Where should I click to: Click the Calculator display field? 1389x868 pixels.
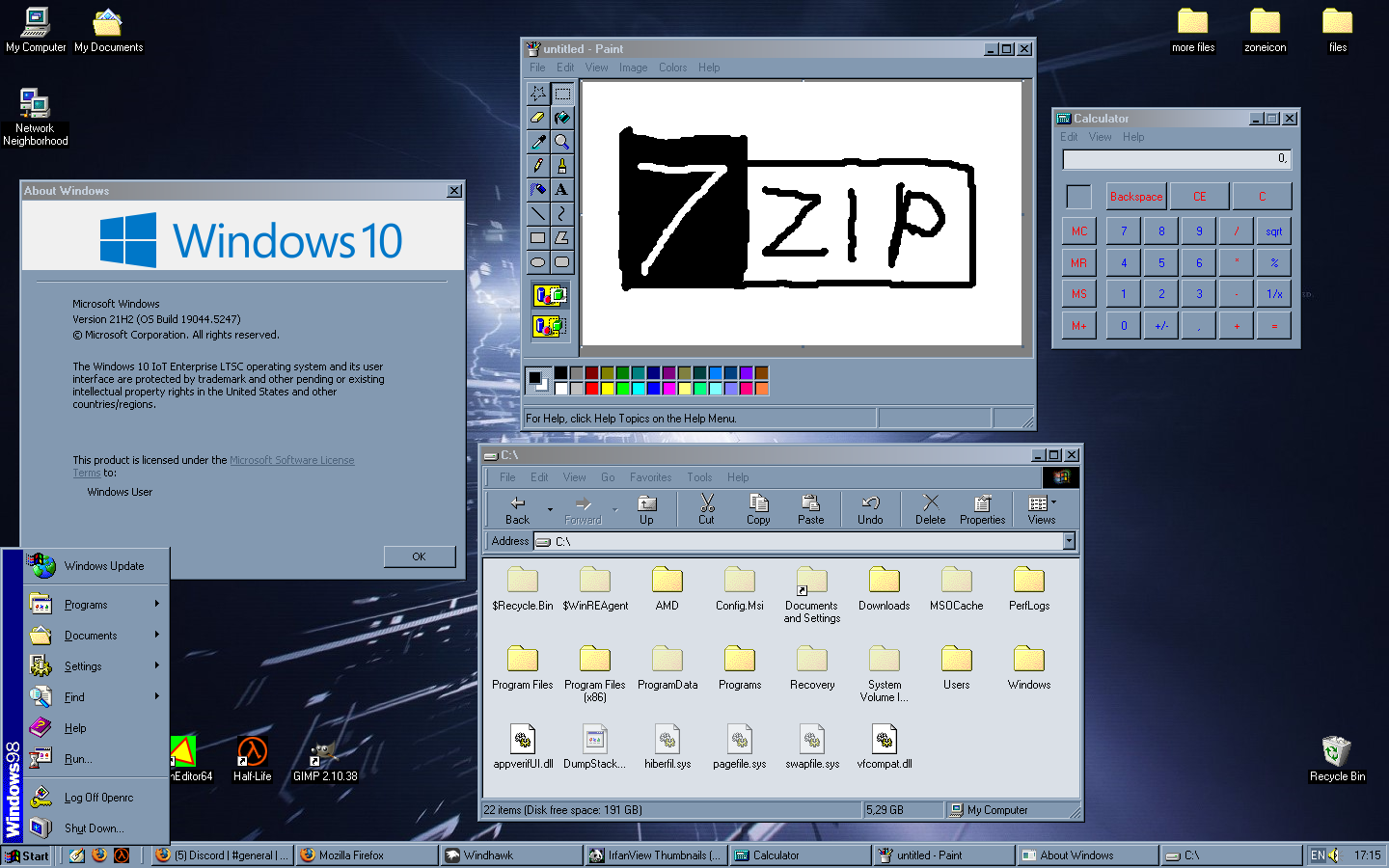[x=1176, y=159]
